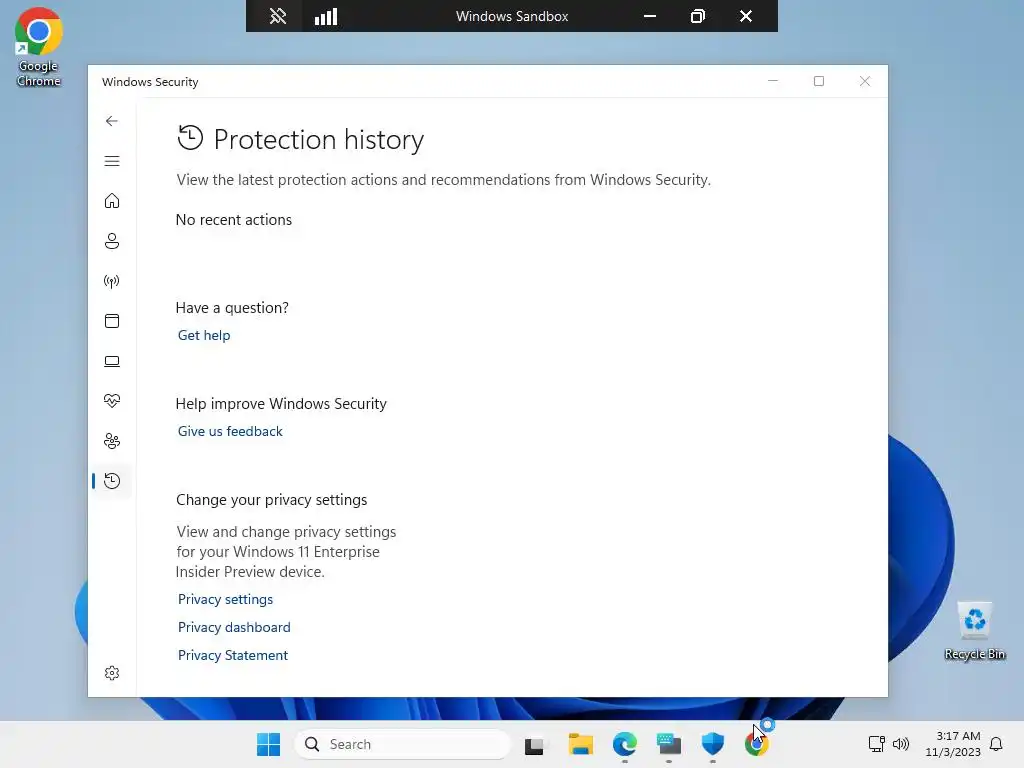Click the volume speaker tray icon
The image size is (1024, 768).
pos(901,744)
